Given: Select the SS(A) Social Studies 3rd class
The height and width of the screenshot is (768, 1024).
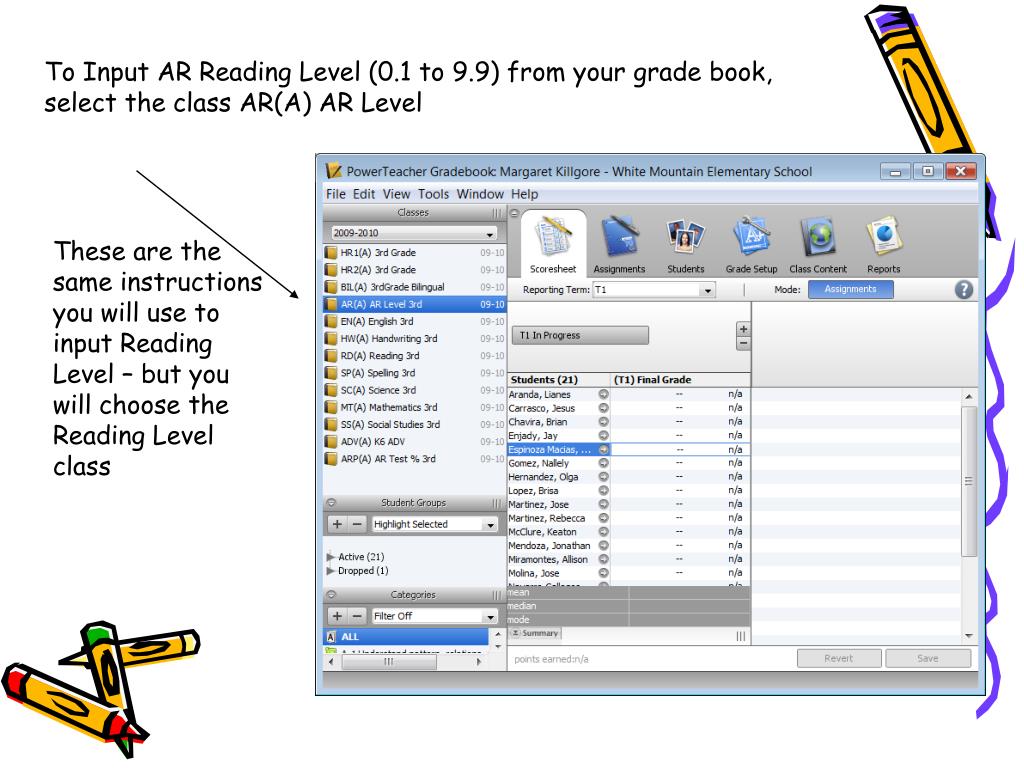Looking at the screenshot, I should tap(415, 424).
